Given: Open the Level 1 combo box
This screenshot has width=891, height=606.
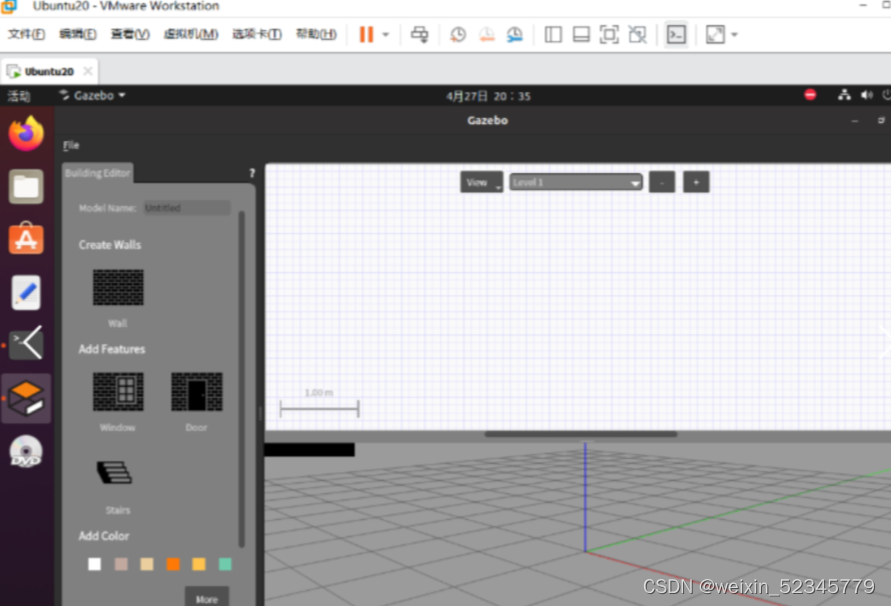Looking at the screenshot, I should [576, 182].
